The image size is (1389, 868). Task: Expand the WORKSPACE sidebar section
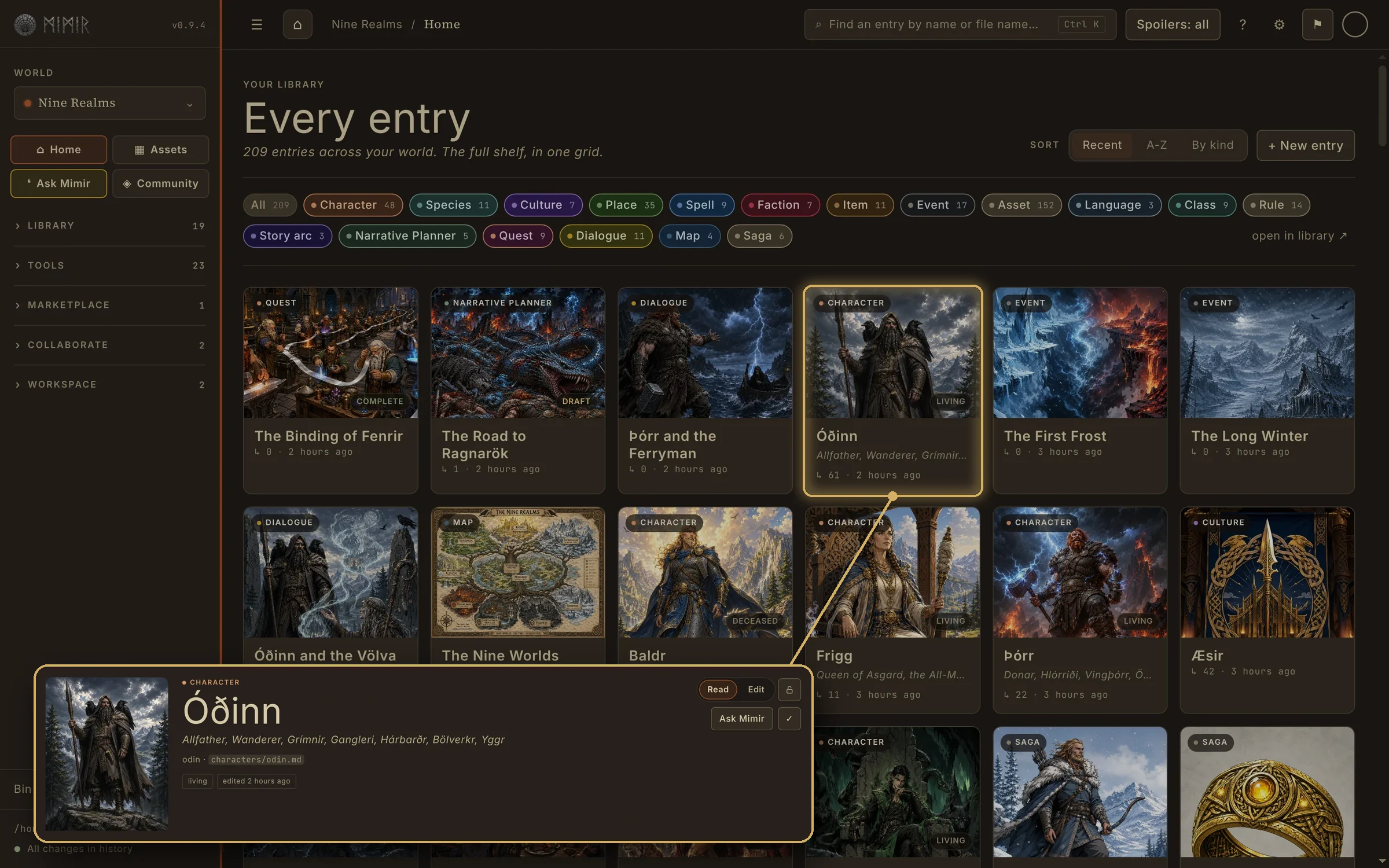(x=109, y=384)
